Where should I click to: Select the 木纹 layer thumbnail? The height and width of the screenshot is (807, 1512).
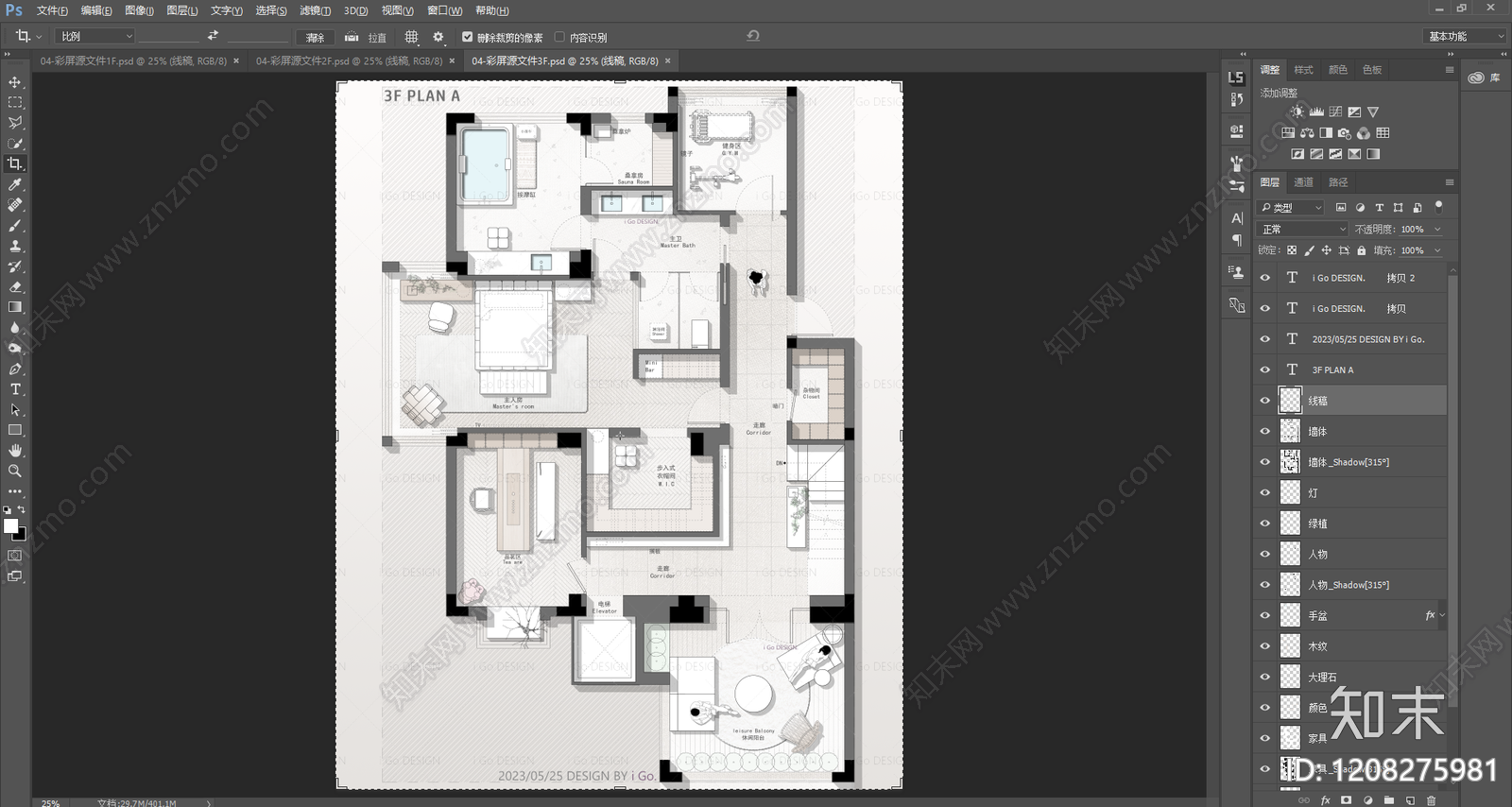[x=1290, y=646]
